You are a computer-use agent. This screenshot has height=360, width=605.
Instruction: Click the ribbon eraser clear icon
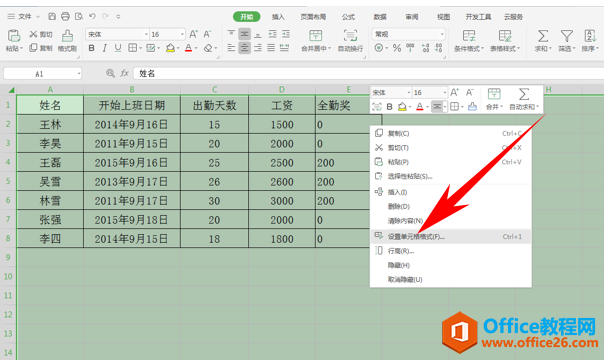(208, 48)
